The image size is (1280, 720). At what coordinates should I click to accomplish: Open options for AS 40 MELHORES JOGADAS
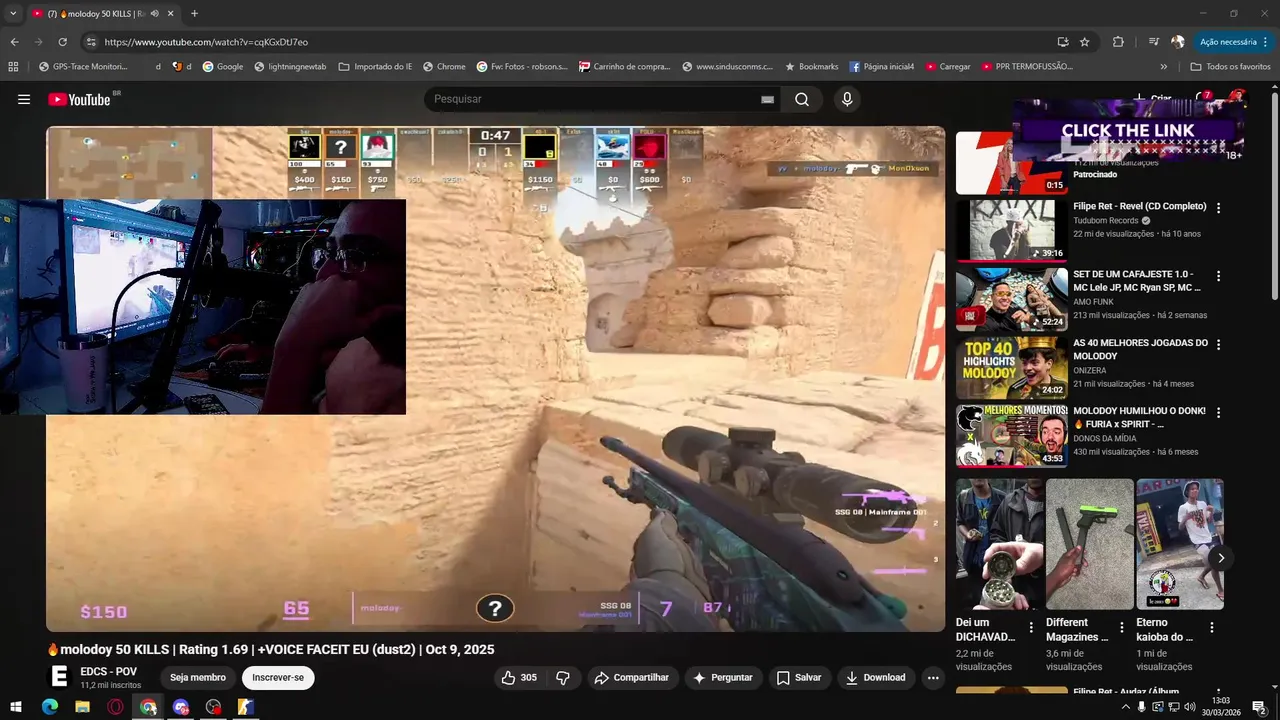click(1218, 344)
